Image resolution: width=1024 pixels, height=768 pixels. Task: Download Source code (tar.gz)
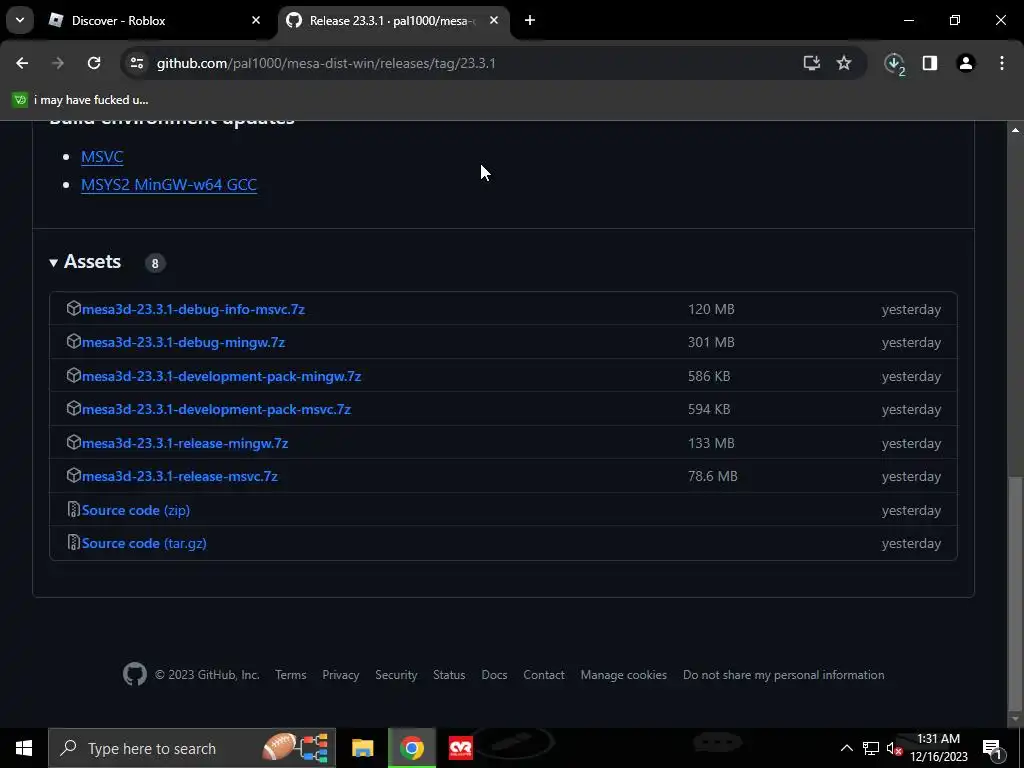pos(144,543)
